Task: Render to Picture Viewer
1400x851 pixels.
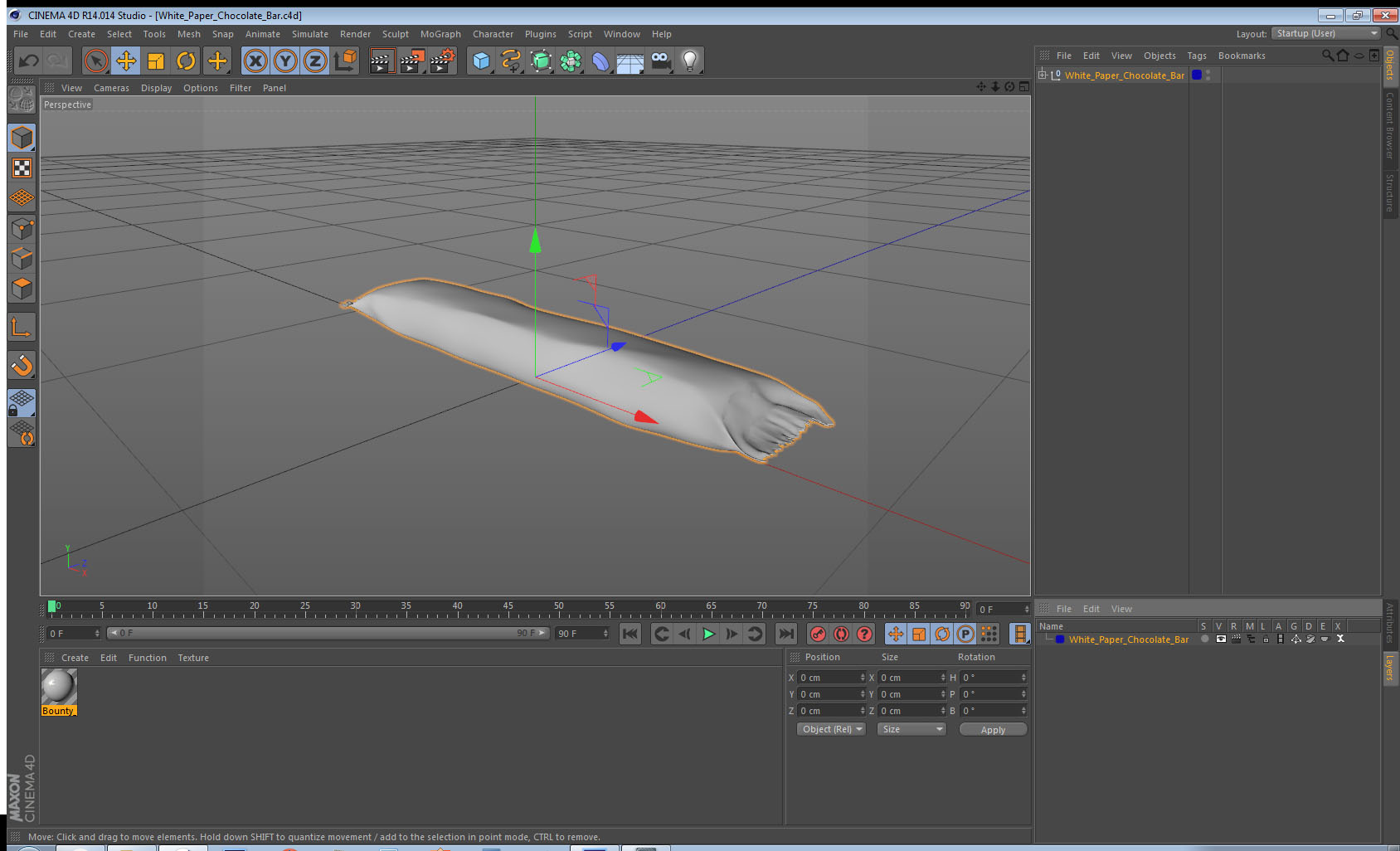Action: (x=412, y=61)
